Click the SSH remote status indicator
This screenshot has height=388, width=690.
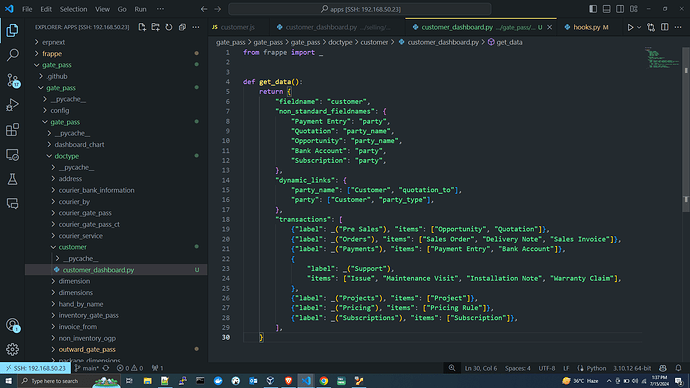[36, 368]
